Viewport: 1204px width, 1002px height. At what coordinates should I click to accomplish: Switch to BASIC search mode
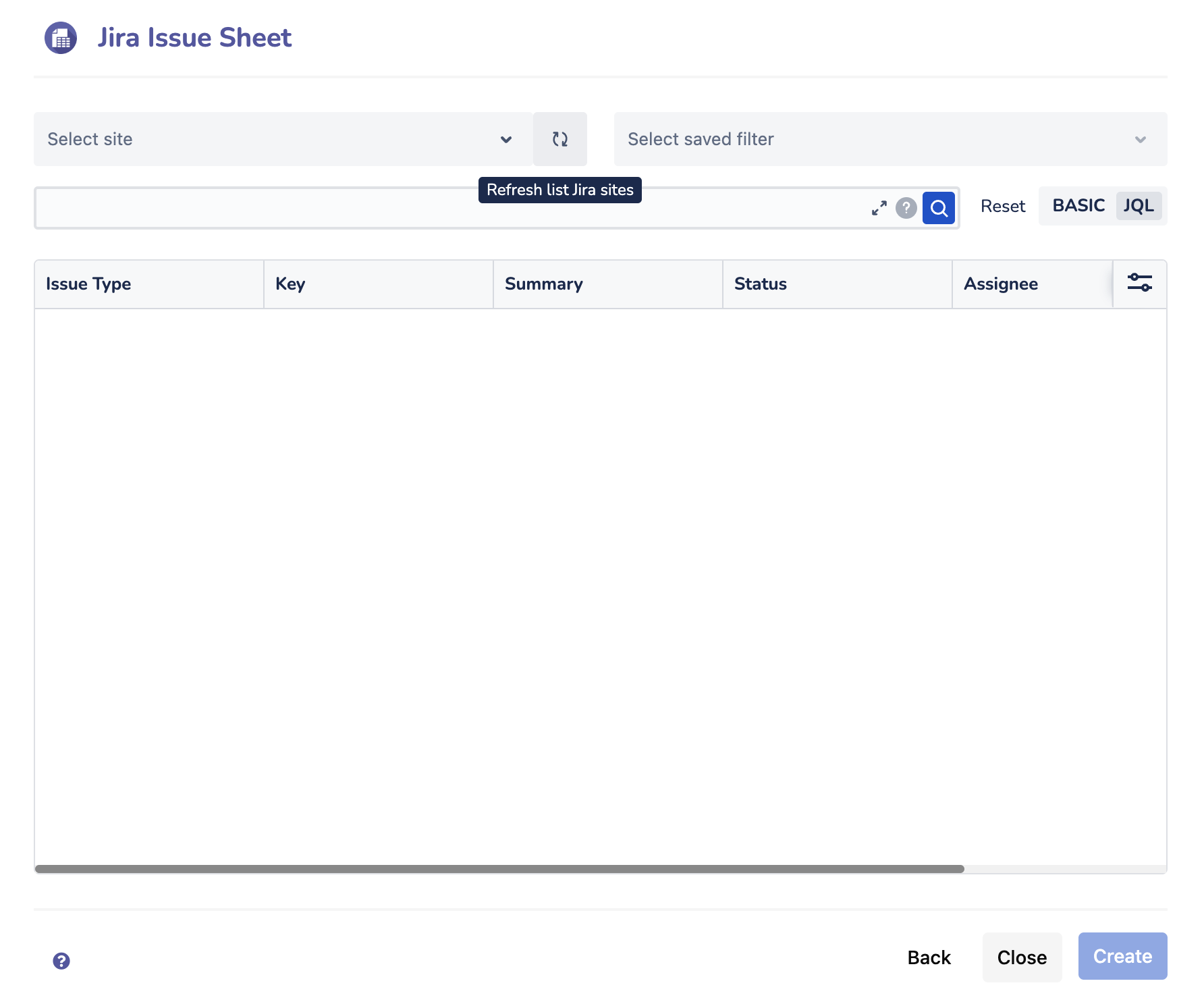click(x=1078, y=206)
